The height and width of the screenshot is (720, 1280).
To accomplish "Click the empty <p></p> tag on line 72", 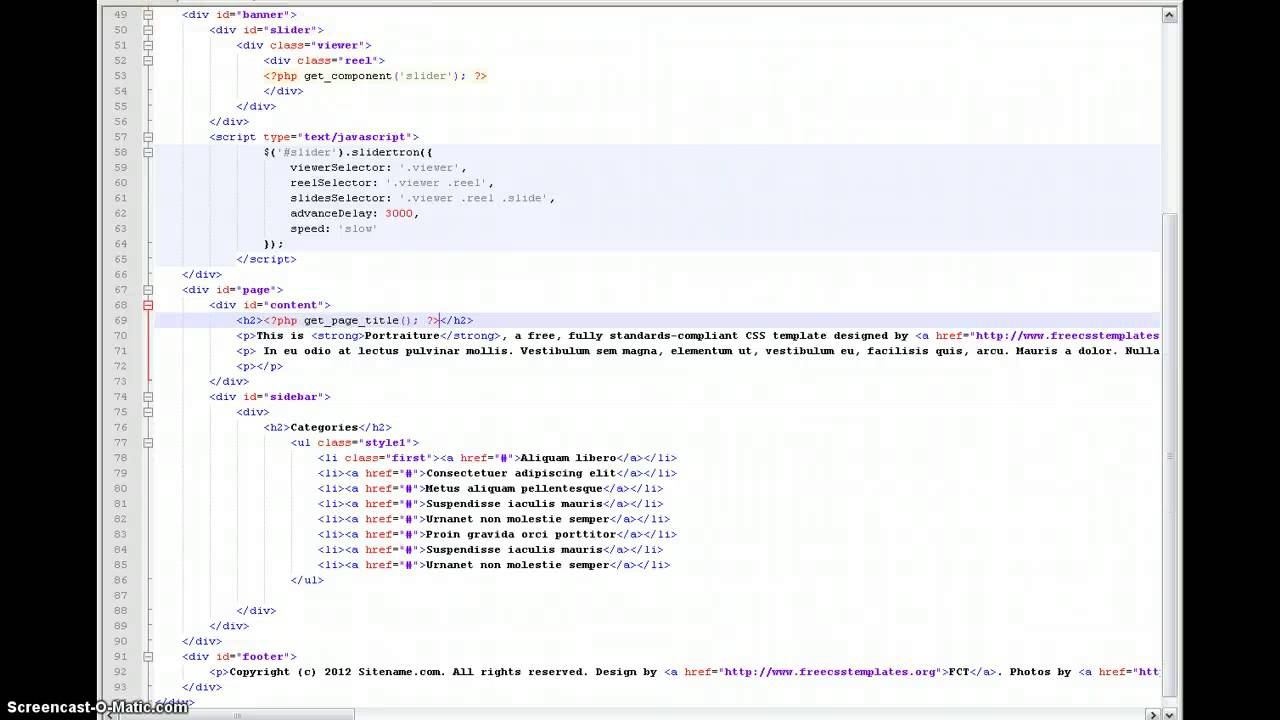I will click(x=260, y=367).
